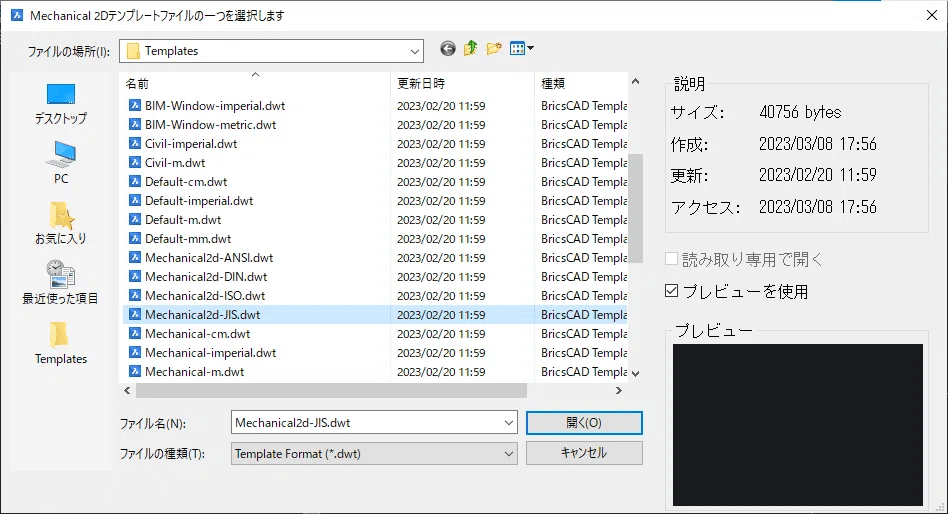Screen dimensions: 948x514
Task: Open the お気に入り favorites shortcut
Action: click(x=60, y=223)
